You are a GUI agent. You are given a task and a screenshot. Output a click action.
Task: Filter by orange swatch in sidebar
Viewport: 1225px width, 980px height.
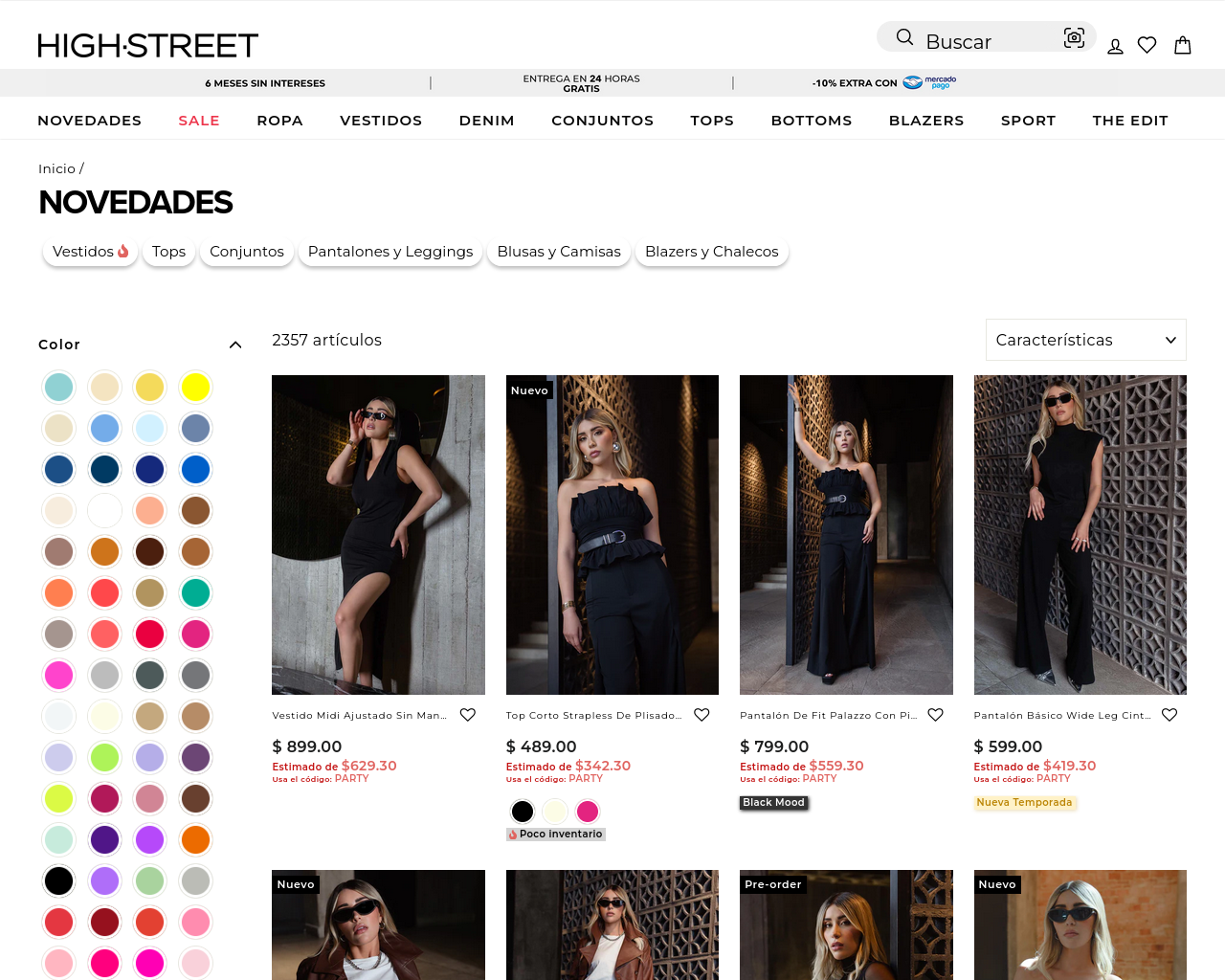[196, 839]
